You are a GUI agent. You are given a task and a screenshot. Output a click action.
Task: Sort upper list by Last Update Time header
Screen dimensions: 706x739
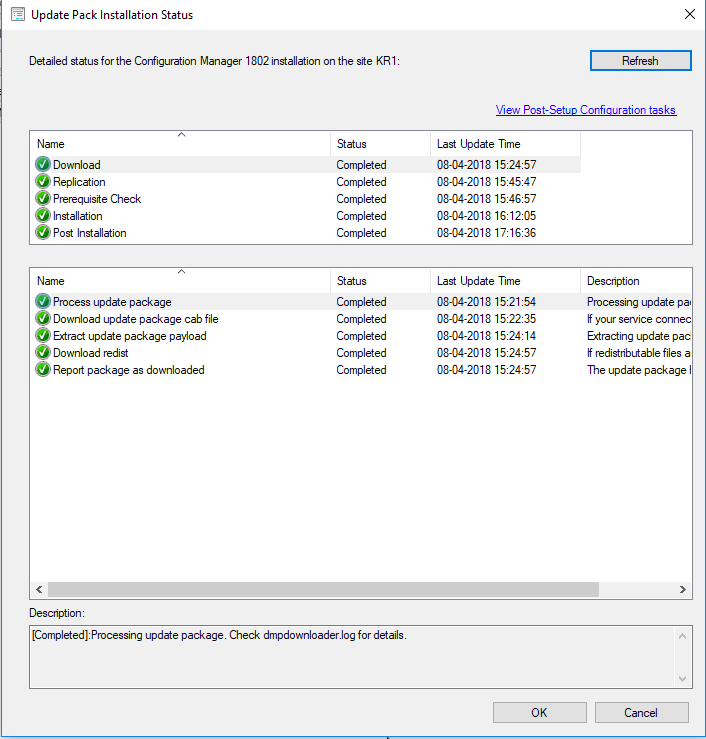click(x=505, y=144)
